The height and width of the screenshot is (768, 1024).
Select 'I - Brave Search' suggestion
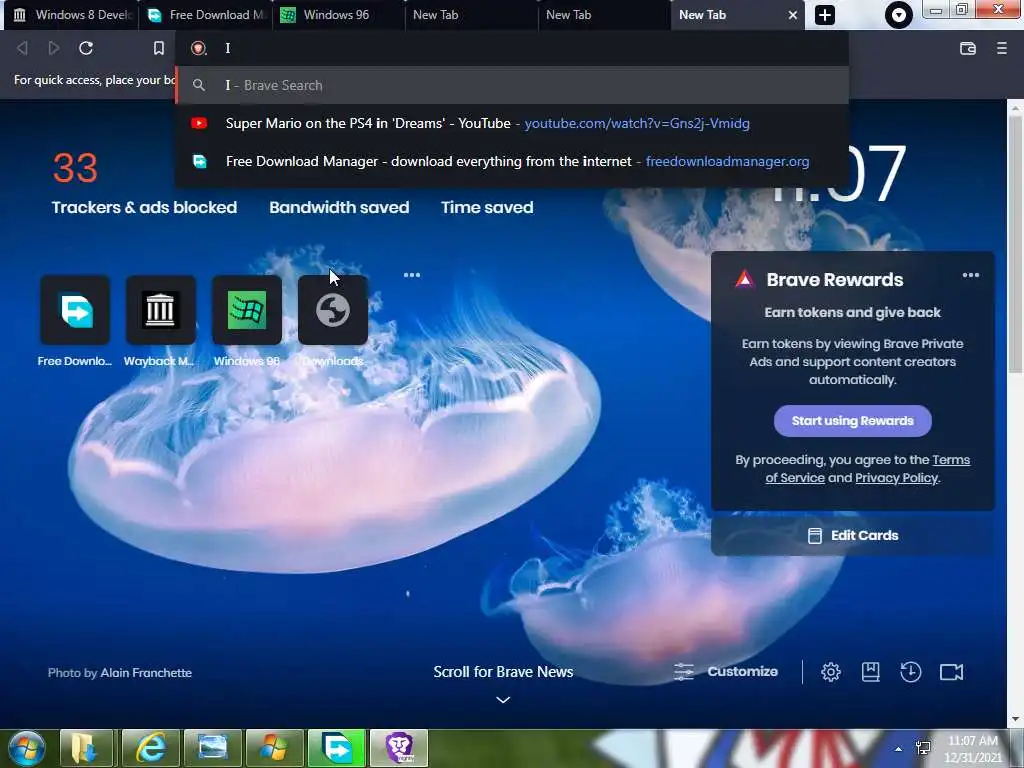click(x=513, y=86)
